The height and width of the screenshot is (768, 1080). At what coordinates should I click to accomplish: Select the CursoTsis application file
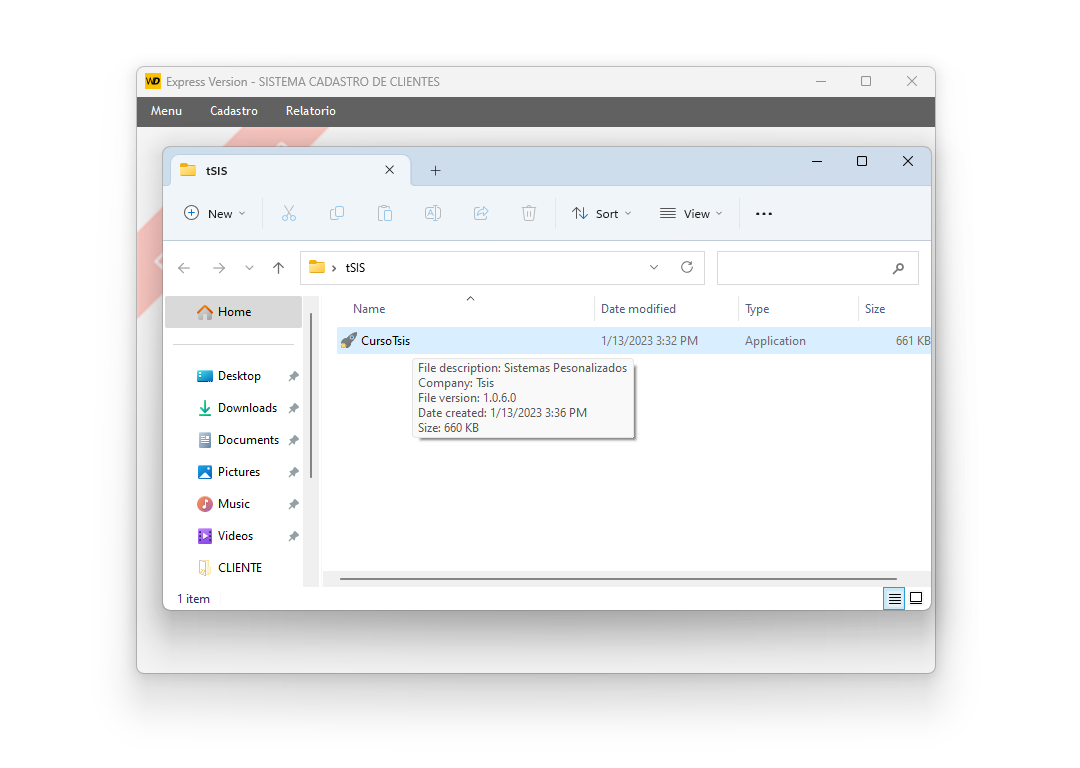click(385, 341)
